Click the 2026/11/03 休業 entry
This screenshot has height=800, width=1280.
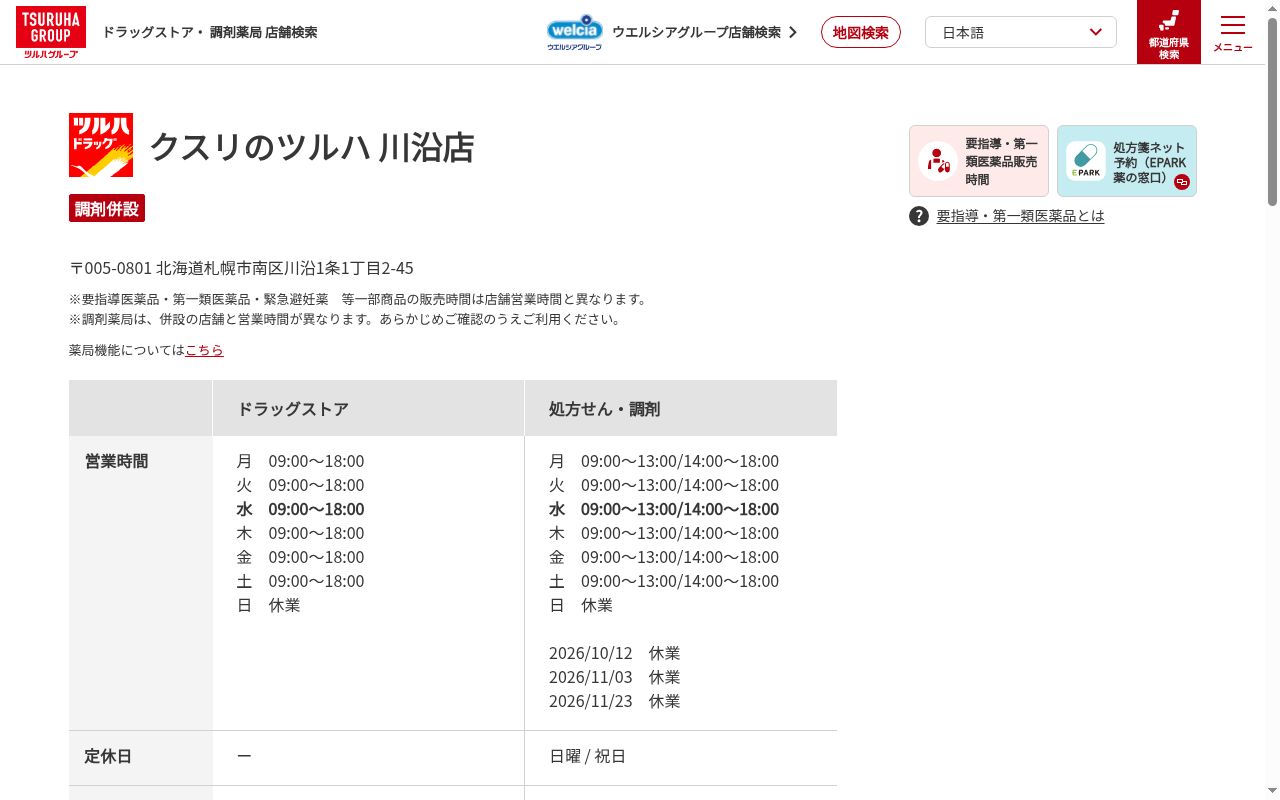[x=614, y=677]
